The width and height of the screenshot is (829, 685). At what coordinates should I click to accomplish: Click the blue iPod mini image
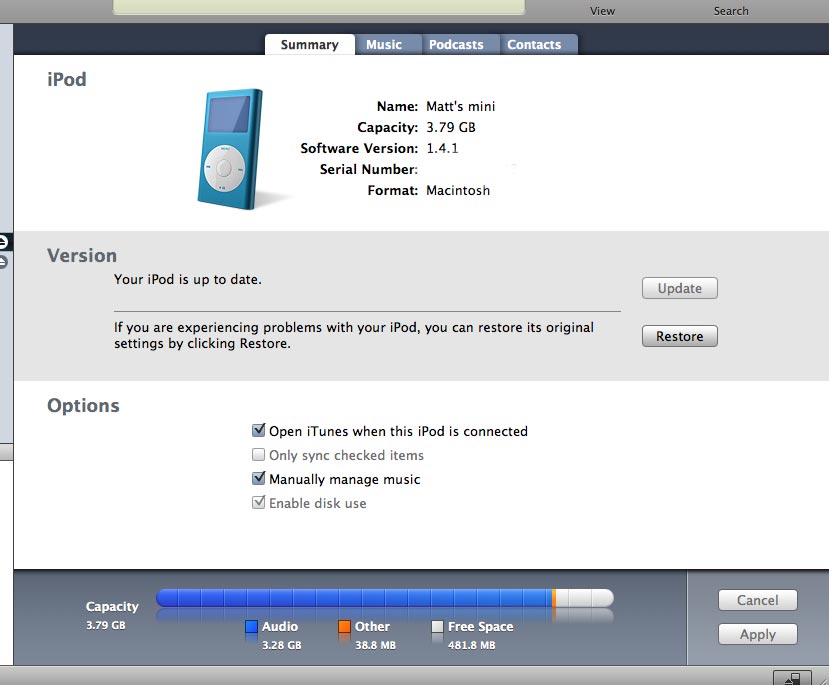click(x=231, y=149)
